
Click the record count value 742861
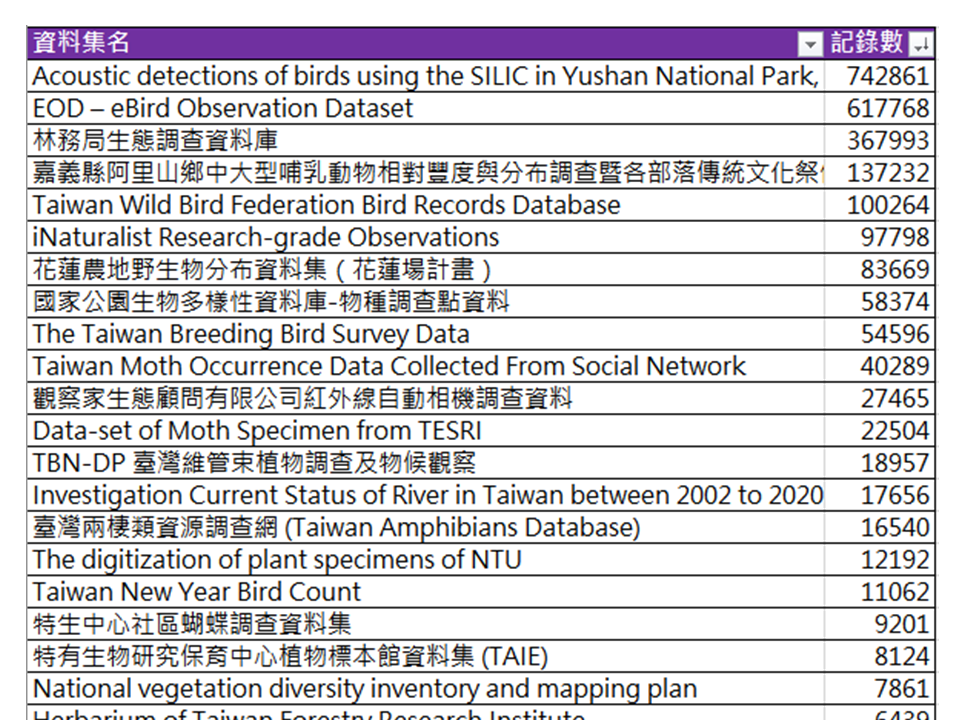[x=887, y=76]
